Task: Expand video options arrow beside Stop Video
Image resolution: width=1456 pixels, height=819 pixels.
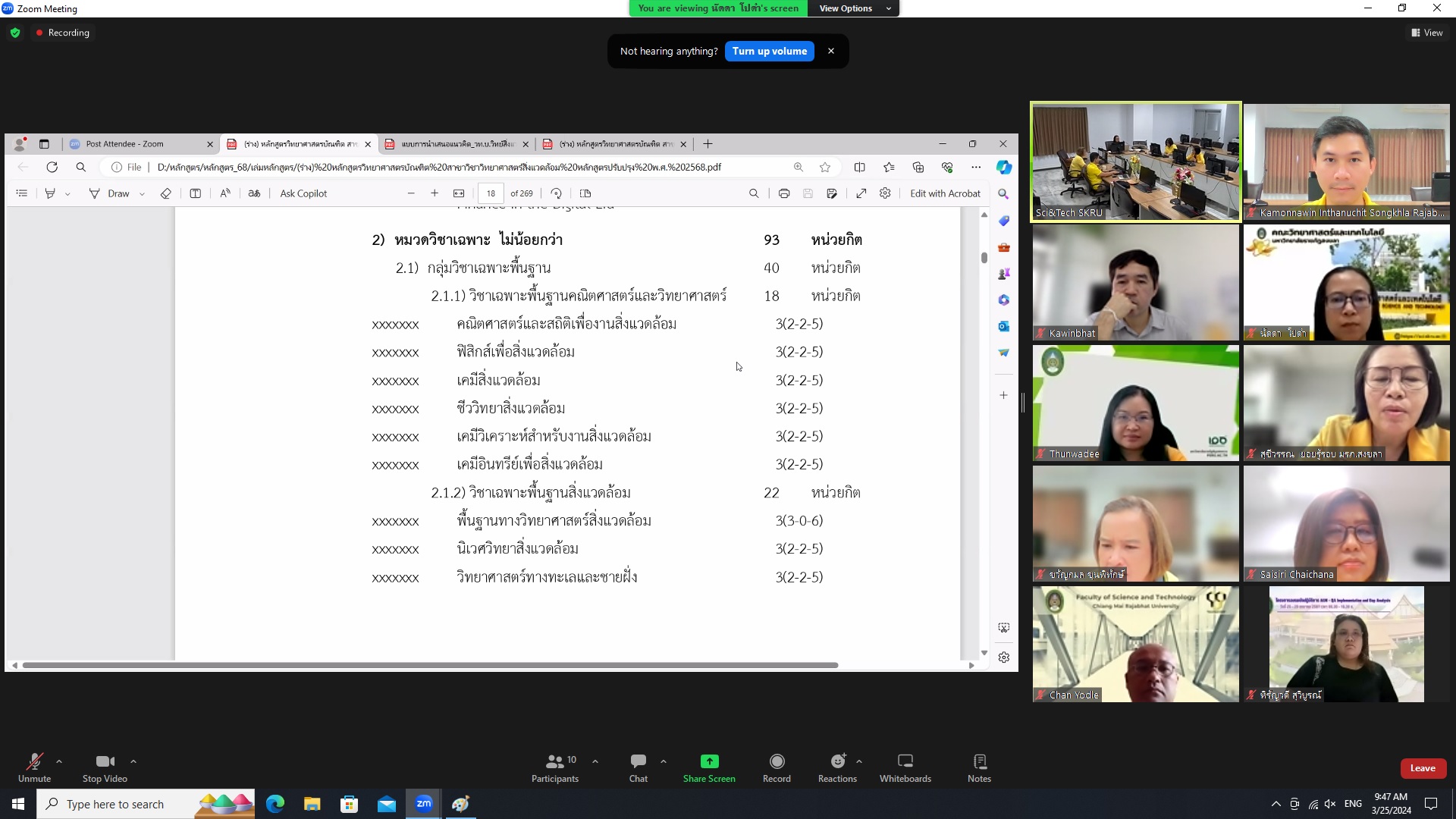Action: click(133, 761)
